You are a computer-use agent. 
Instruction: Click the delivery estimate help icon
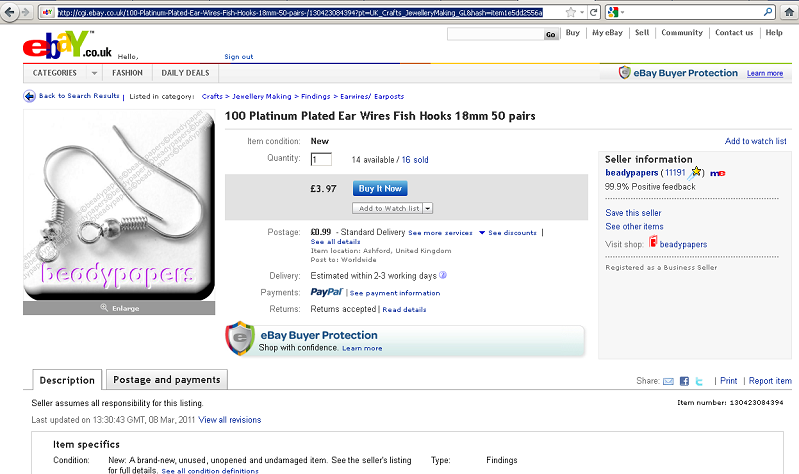[443, 275]
